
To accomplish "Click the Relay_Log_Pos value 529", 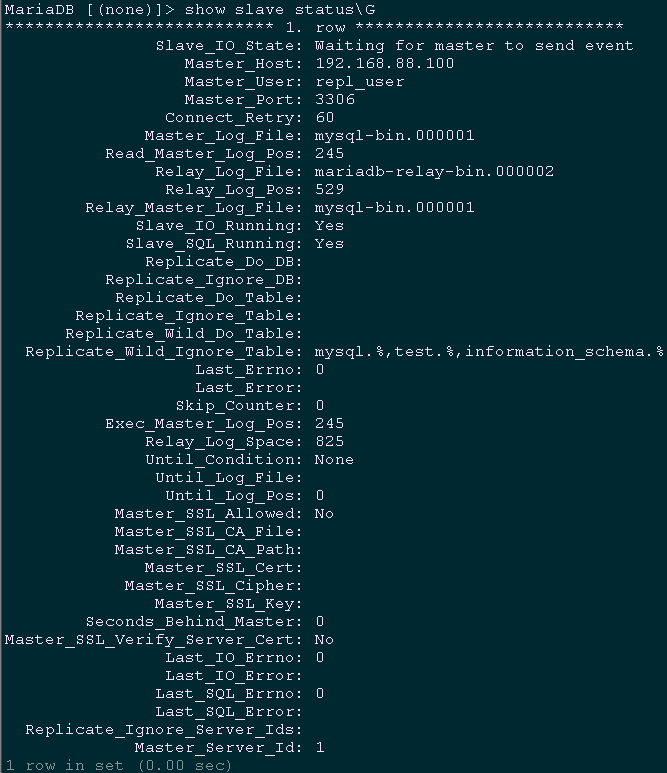I will (x=329, y=189).
